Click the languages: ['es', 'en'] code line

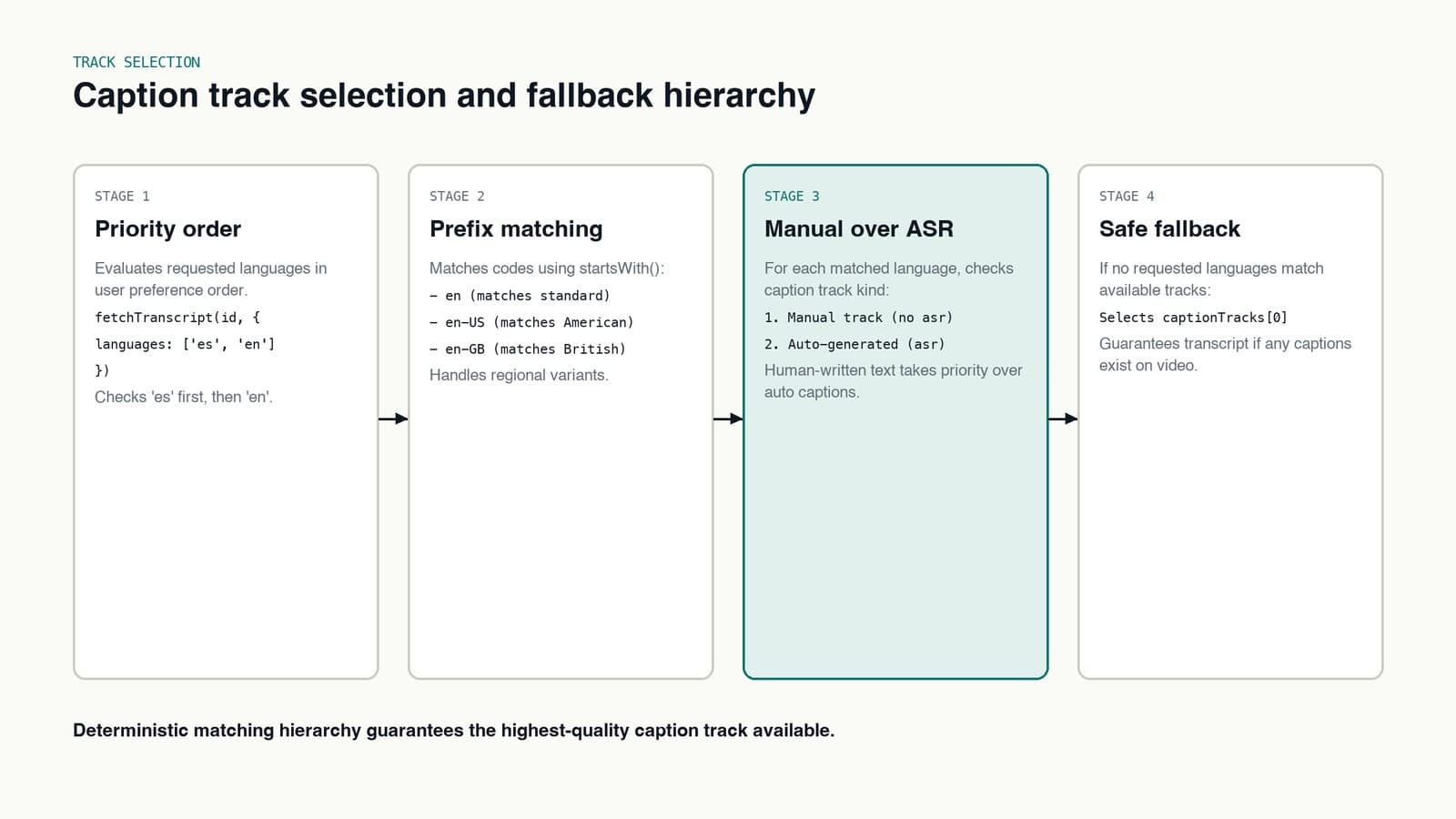[x=185, y=344]
